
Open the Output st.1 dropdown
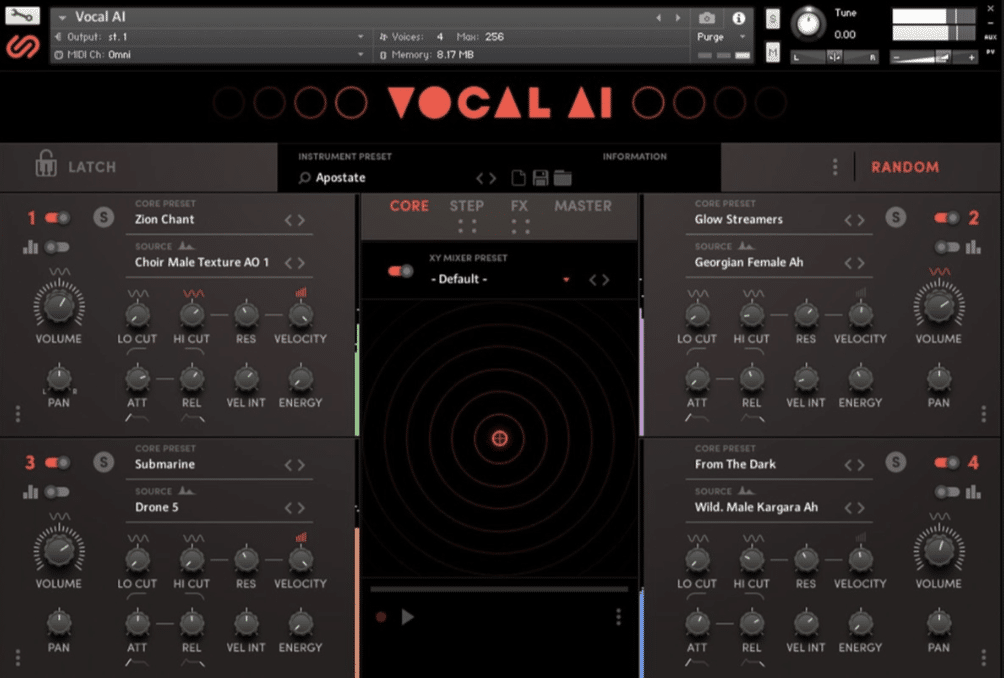tap(360, 37)
